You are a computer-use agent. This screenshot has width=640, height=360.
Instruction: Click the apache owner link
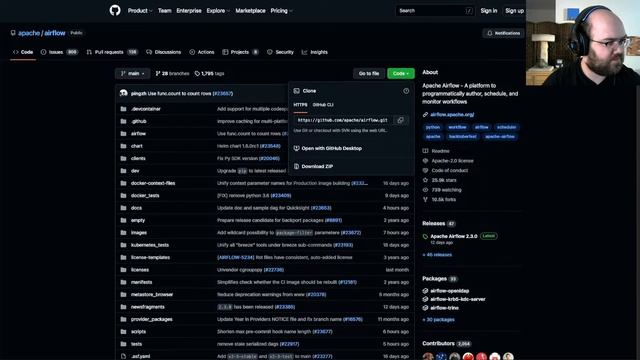tap(29, 33)
